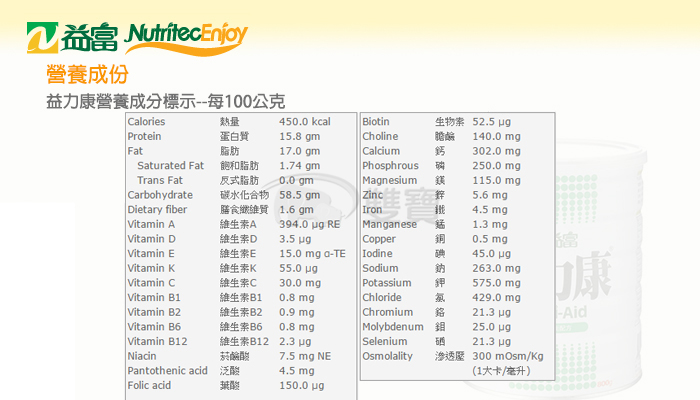
Task: Select the 15.0 mg α-TE value
Action: pyautogui.click(x=312, y=254)
